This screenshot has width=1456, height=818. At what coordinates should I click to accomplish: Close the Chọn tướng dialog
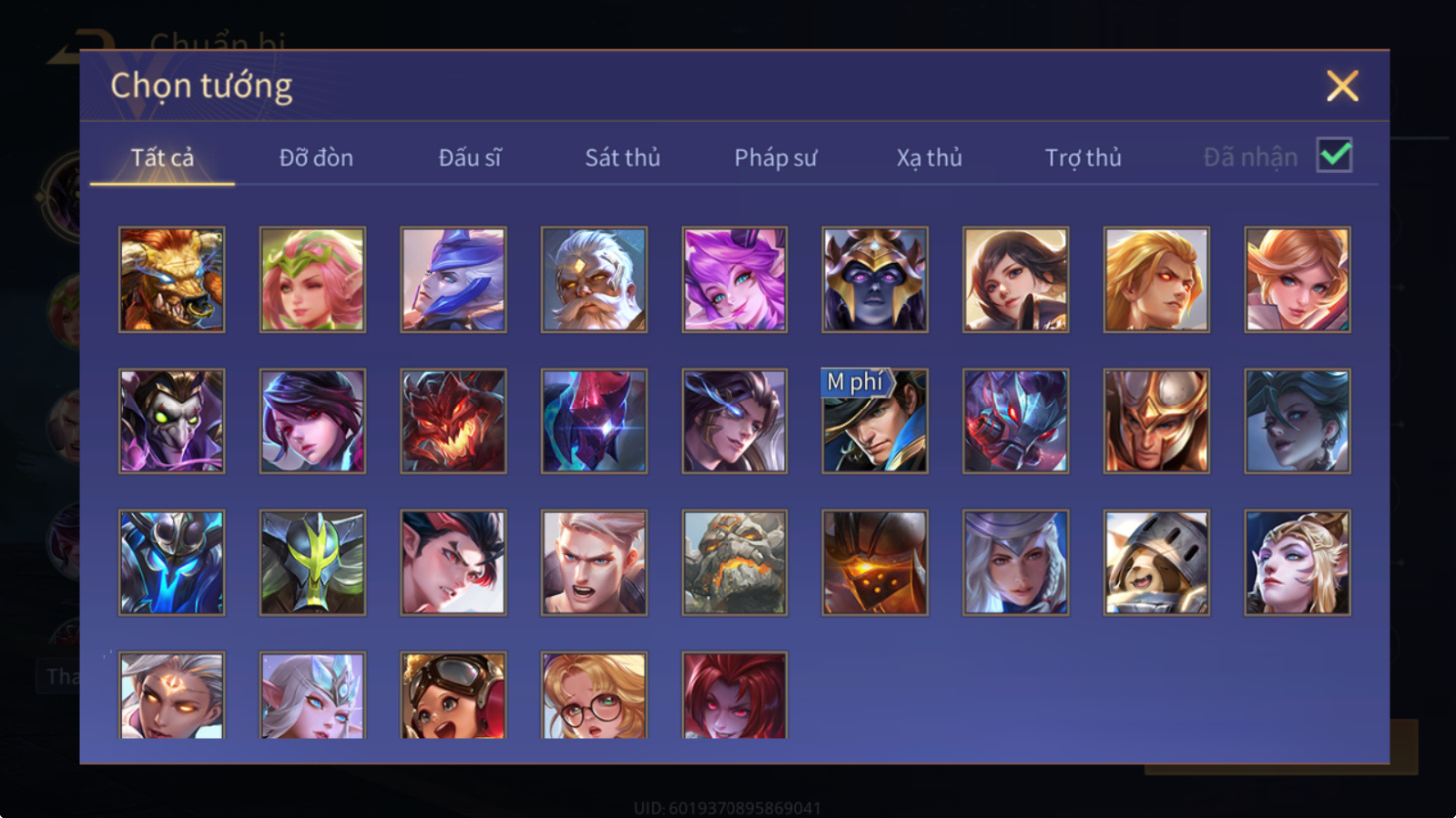[1342, 86]
